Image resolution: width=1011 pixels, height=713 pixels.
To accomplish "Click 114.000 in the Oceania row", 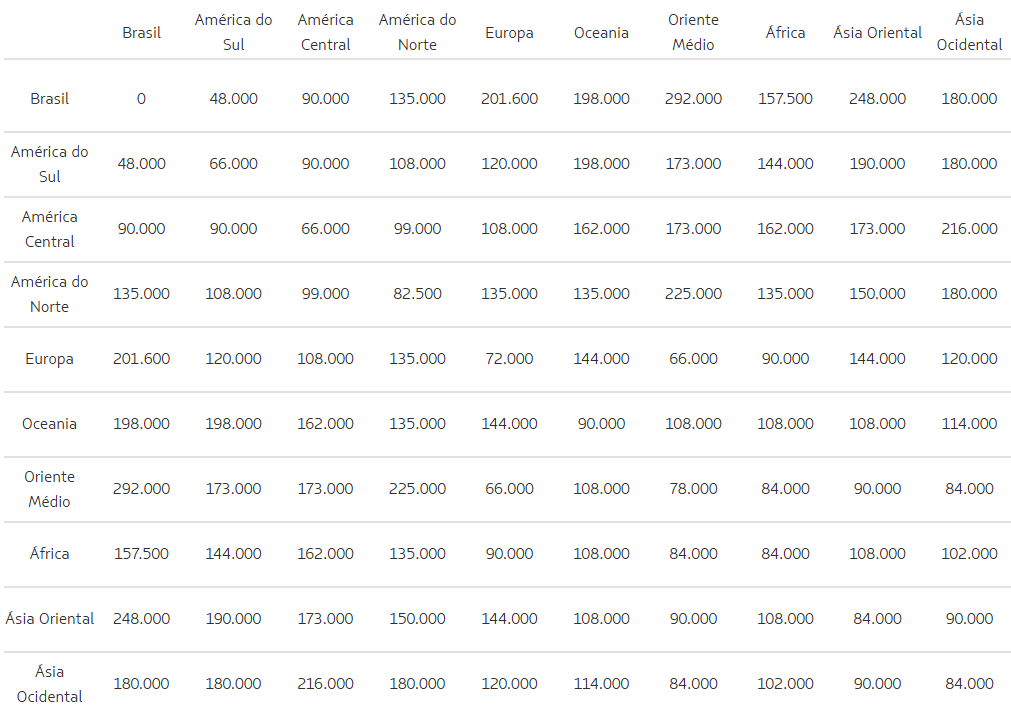I will click(x=969, y=423).
